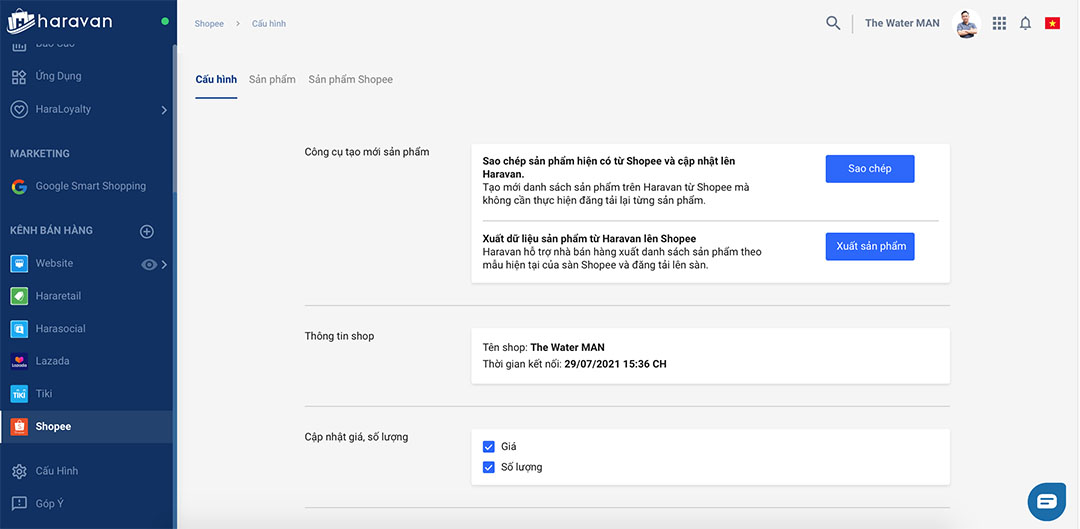The image size is (1080, 529).
Task: Click the Sao chép button
Action: [869, 169]
